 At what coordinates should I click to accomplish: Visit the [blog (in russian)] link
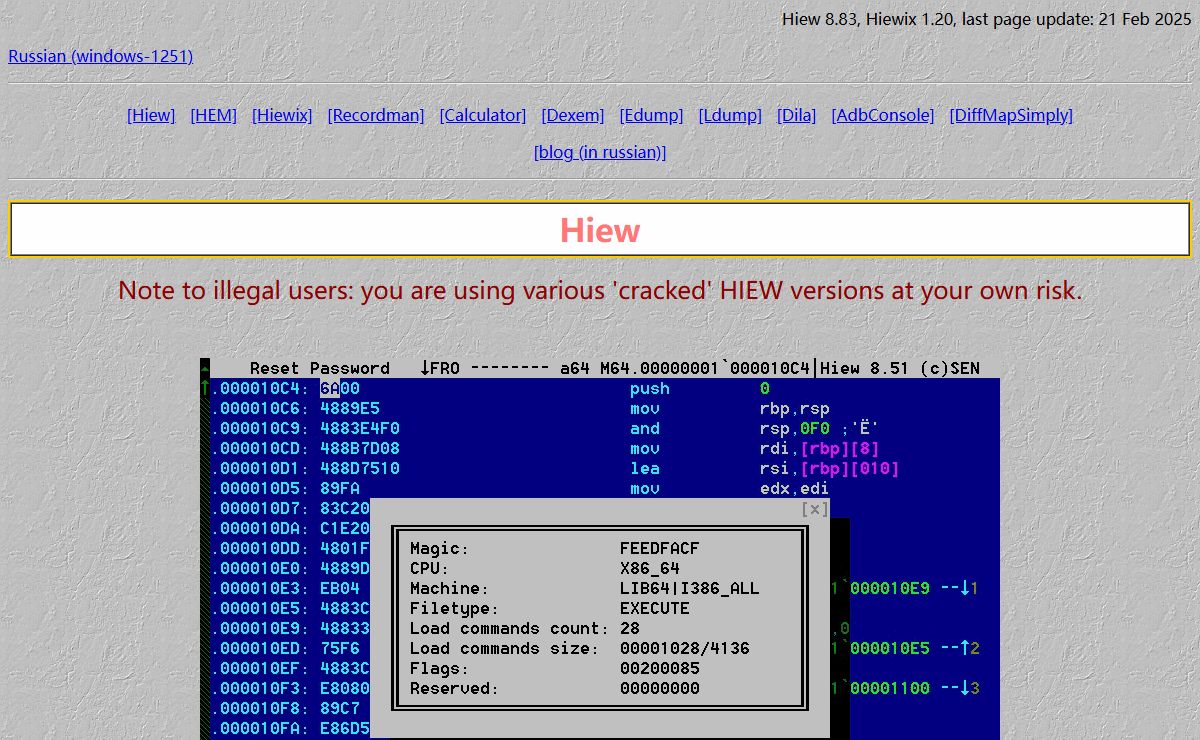pos(600,152)
